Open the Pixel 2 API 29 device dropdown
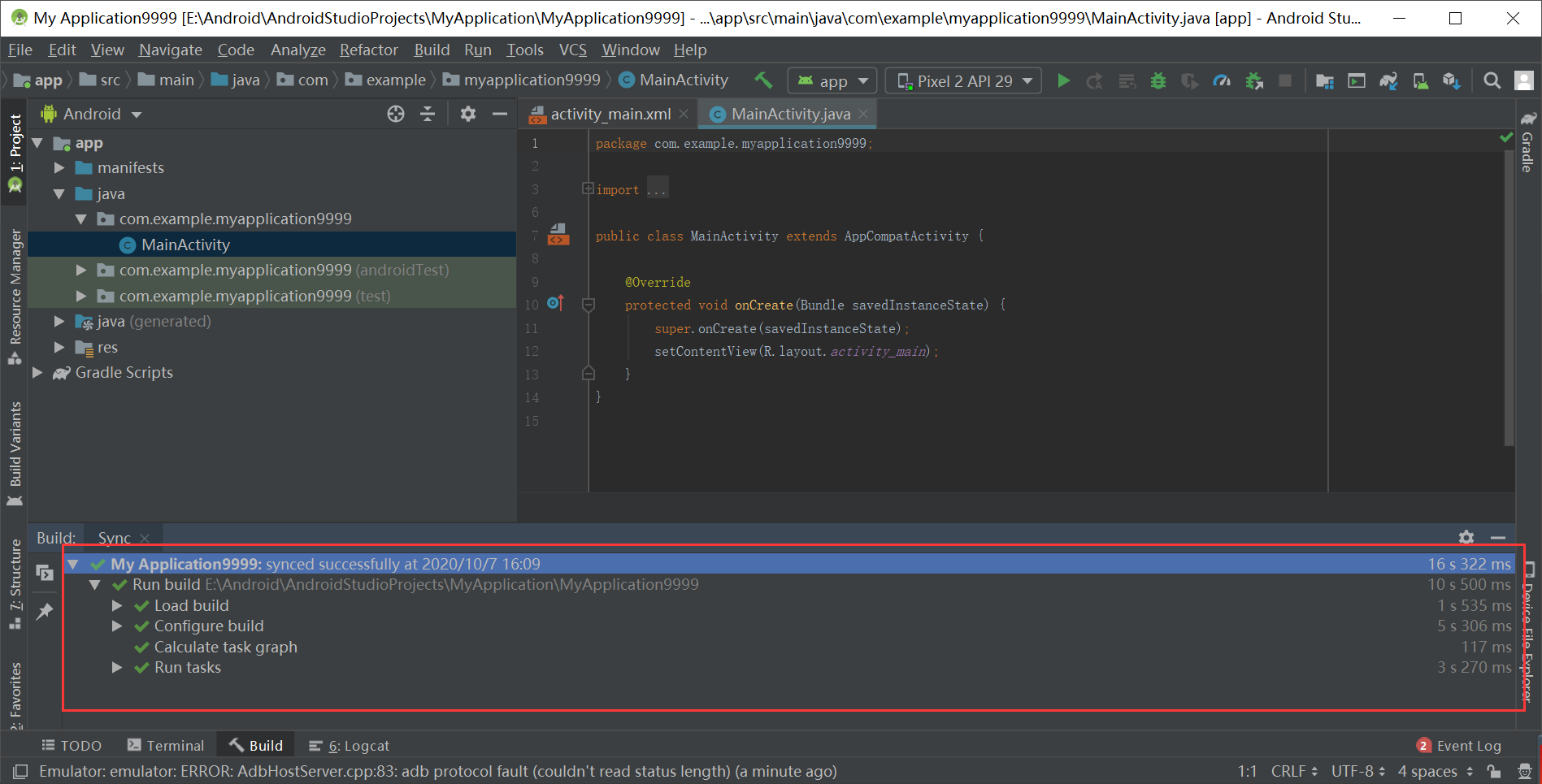 (963, 80)
